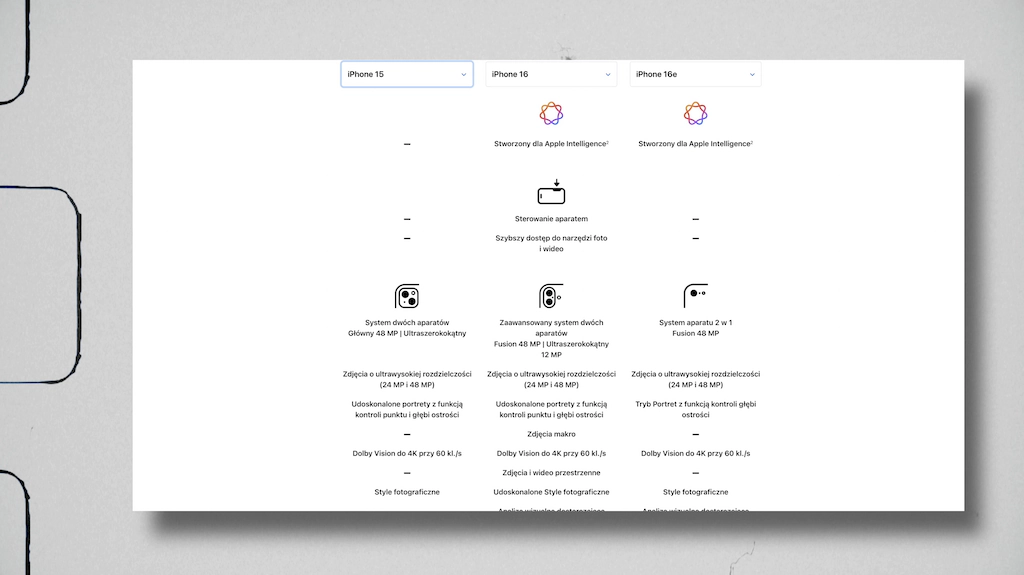Image resolution: width=1024 pixels, height=575 pixels.
Task: Click 'Tryb Portret z funkcją kontroli głębi'
Action: tap(696, 409)
